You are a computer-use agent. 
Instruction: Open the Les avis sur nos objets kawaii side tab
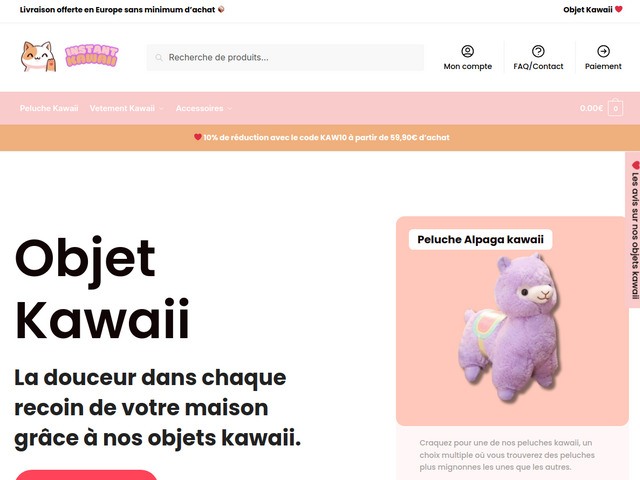coord(633,230)
